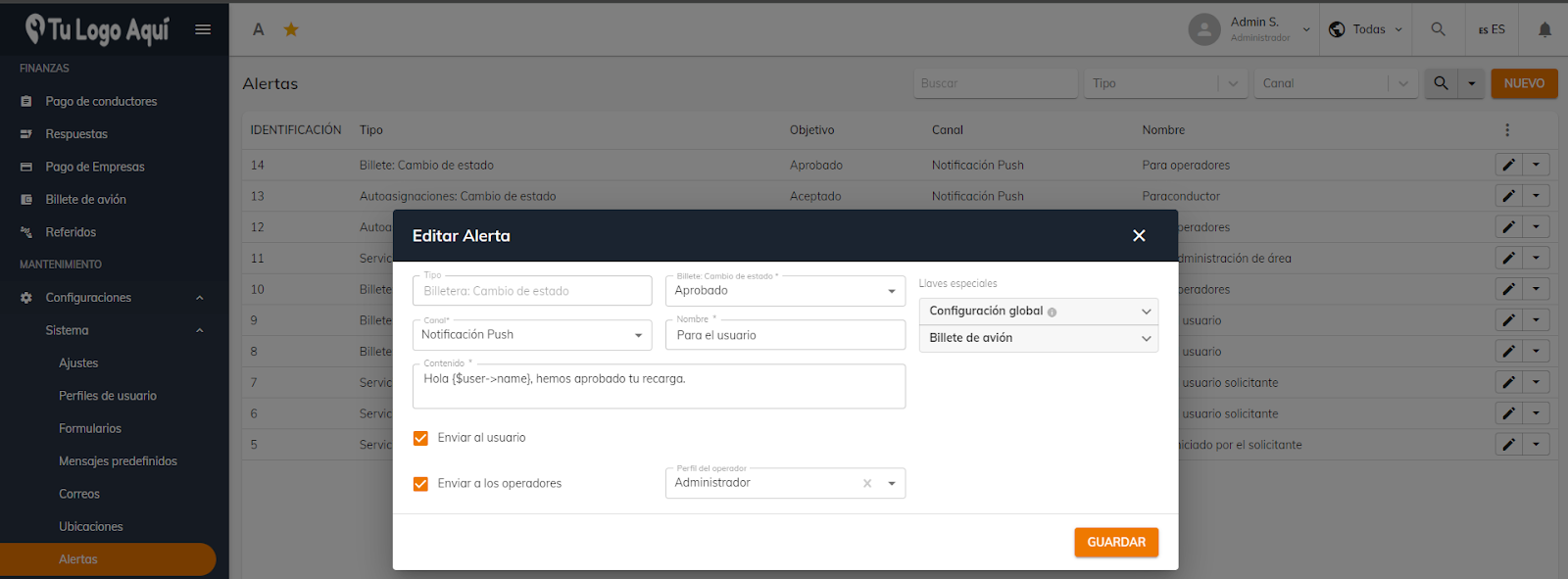Open Pago de Empresas in sidebar

click(x=95, y=167)
